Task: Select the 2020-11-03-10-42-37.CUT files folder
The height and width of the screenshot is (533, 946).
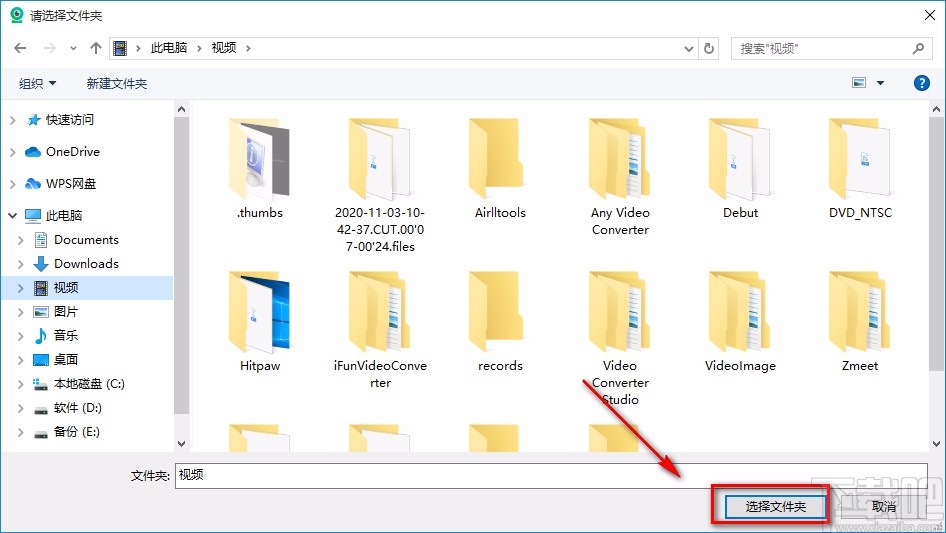Action: point(380,185)
